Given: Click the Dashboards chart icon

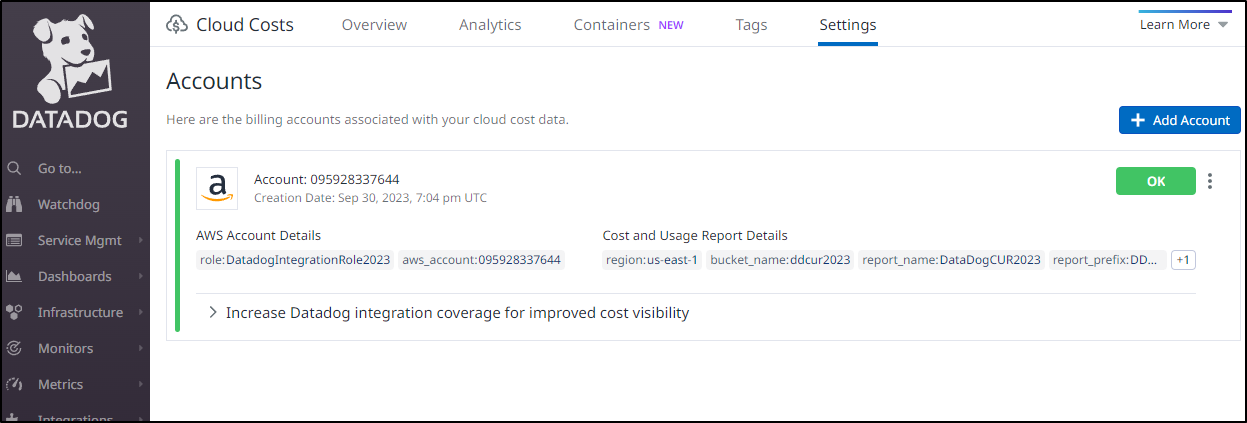Looking at the screenshot, I should coord(14,276).
